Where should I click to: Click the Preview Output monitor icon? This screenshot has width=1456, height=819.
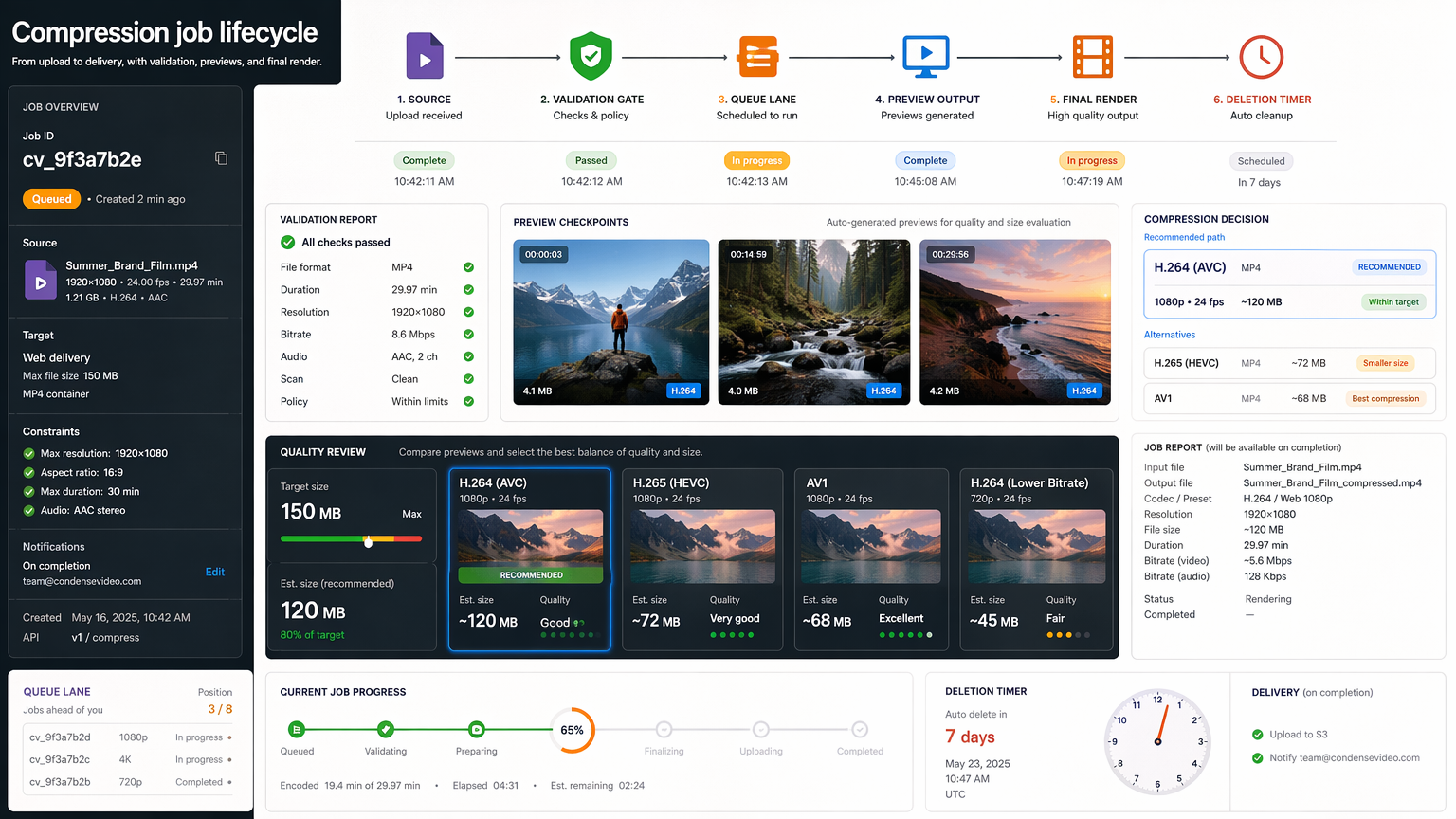coord(926,56)
